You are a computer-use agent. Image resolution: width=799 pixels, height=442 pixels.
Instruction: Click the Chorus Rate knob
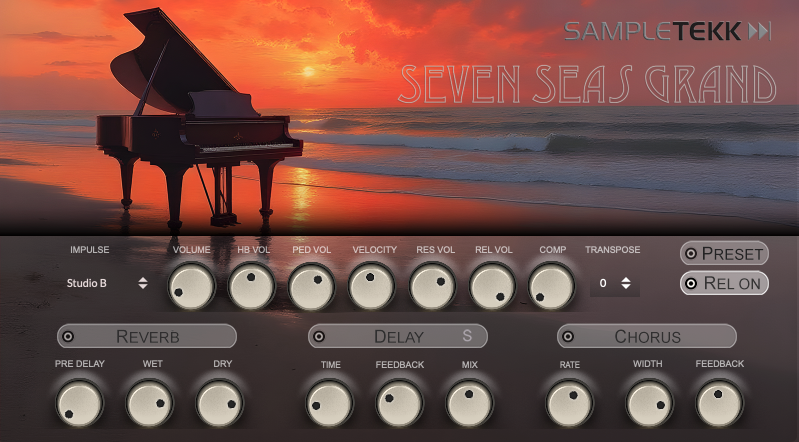(570, 404)
